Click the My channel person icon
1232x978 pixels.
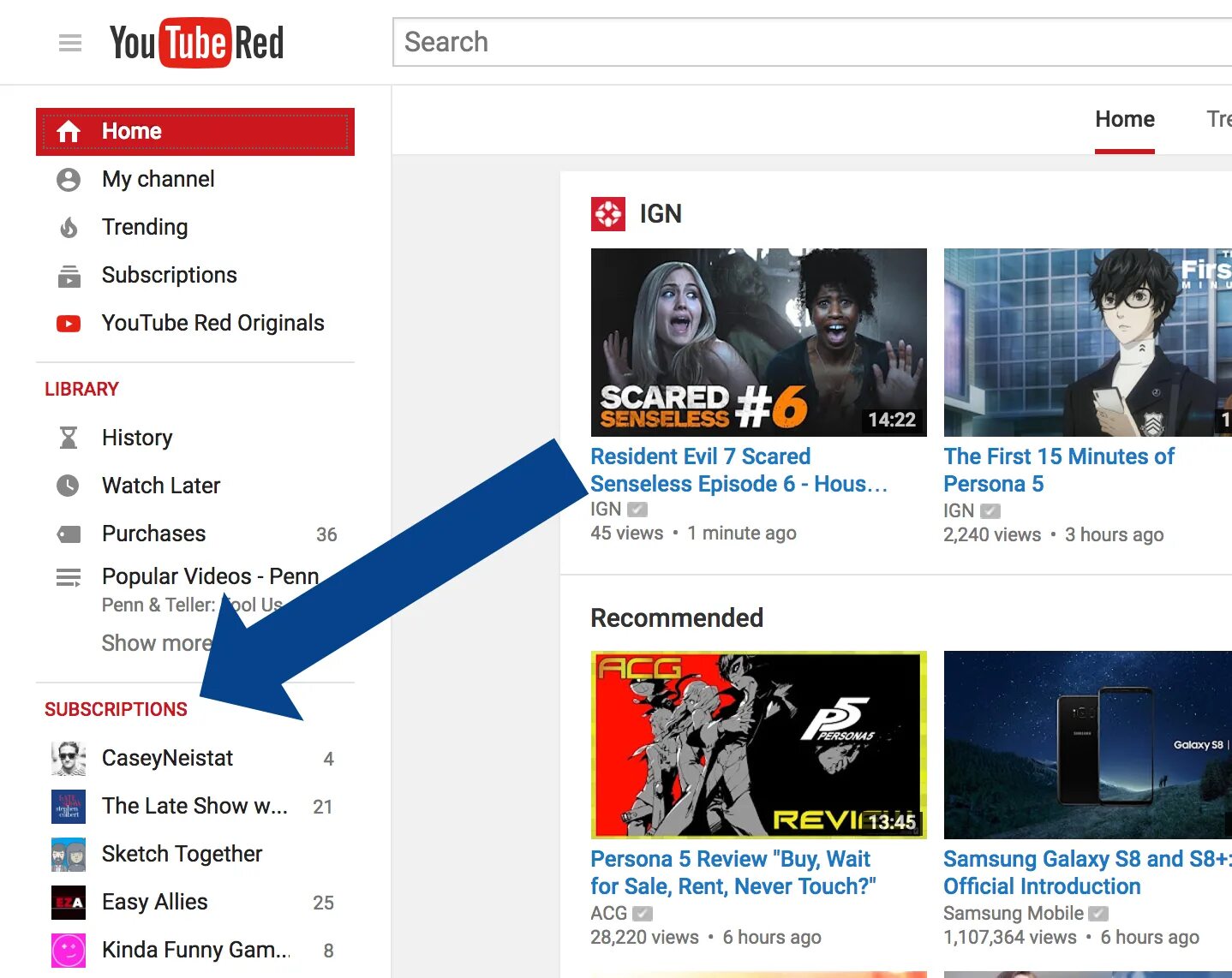click(x=69, y=180)
